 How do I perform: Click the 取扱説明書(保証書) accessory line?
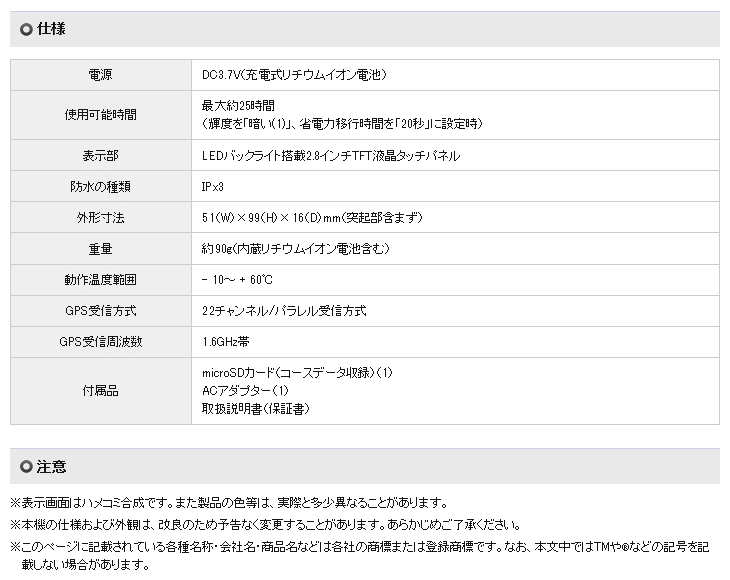click(255, 409)
